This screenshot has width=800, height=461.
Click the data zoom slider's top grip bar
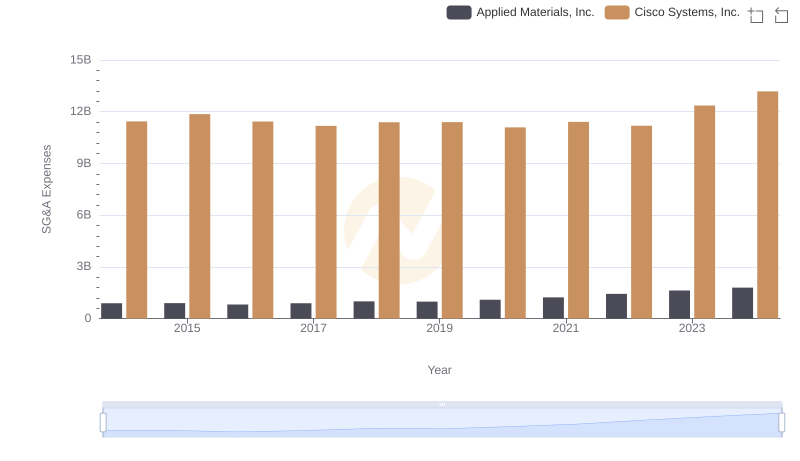pos(442,404)
